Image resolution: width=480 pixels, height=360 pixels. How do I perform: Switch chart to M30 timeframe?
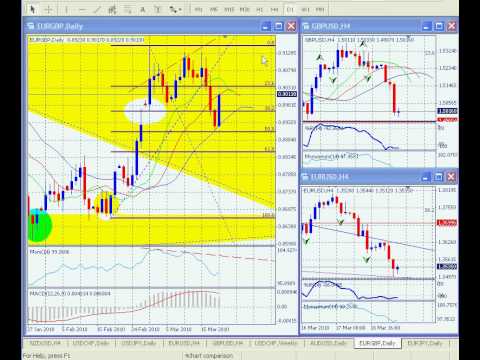click(245, 9)
